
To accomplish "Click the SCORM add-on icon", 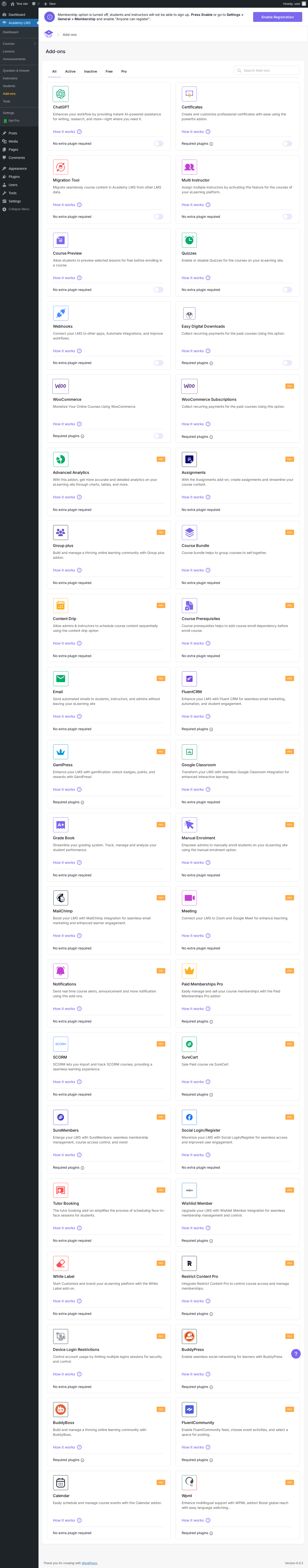I will [x=60, y=1044].
